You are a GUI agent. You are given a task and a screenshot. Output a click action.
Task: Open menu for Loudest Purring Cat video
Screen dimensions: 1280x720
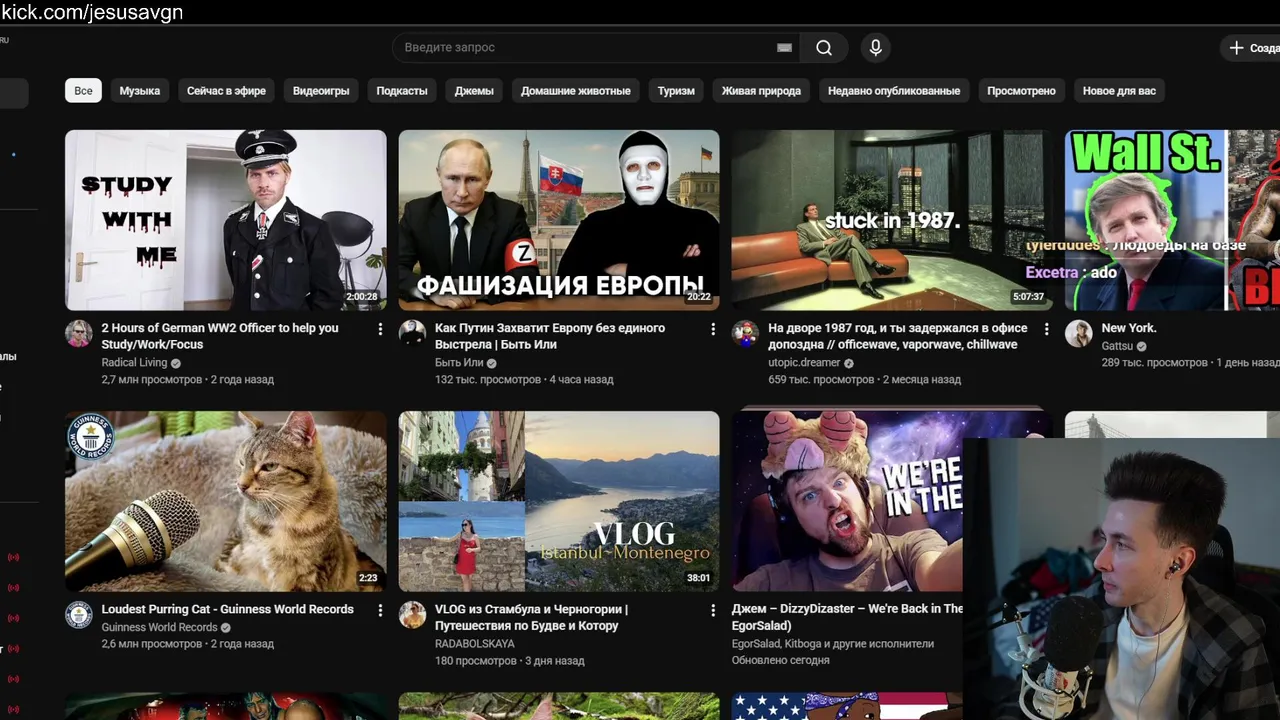tap(380, 610)
